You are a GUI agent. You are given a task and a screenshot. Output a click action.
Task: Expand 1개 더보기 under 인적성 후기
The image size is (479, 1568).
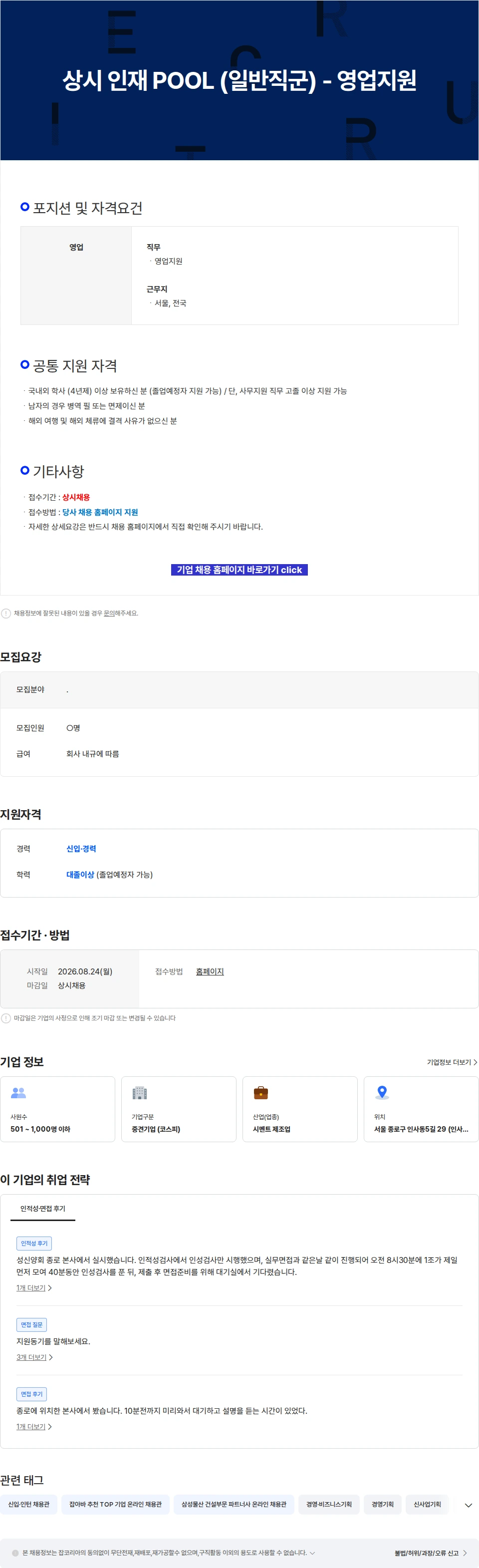click(34, 1288)
